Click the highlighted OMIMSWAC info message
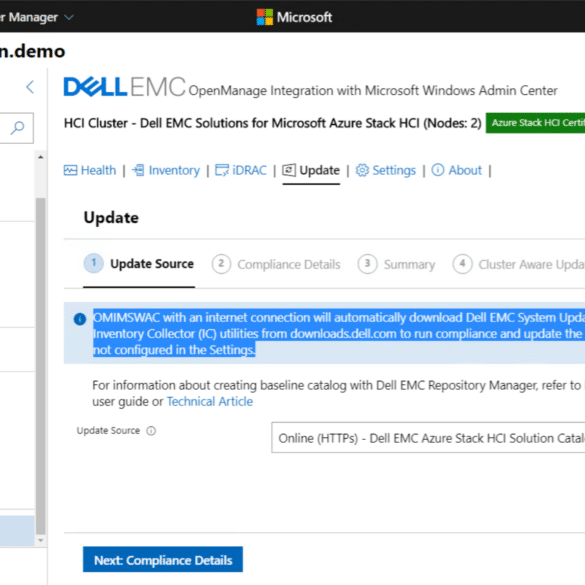Viewport: 585px width, 585px height. pyautogui.click(x=339, y=333)
